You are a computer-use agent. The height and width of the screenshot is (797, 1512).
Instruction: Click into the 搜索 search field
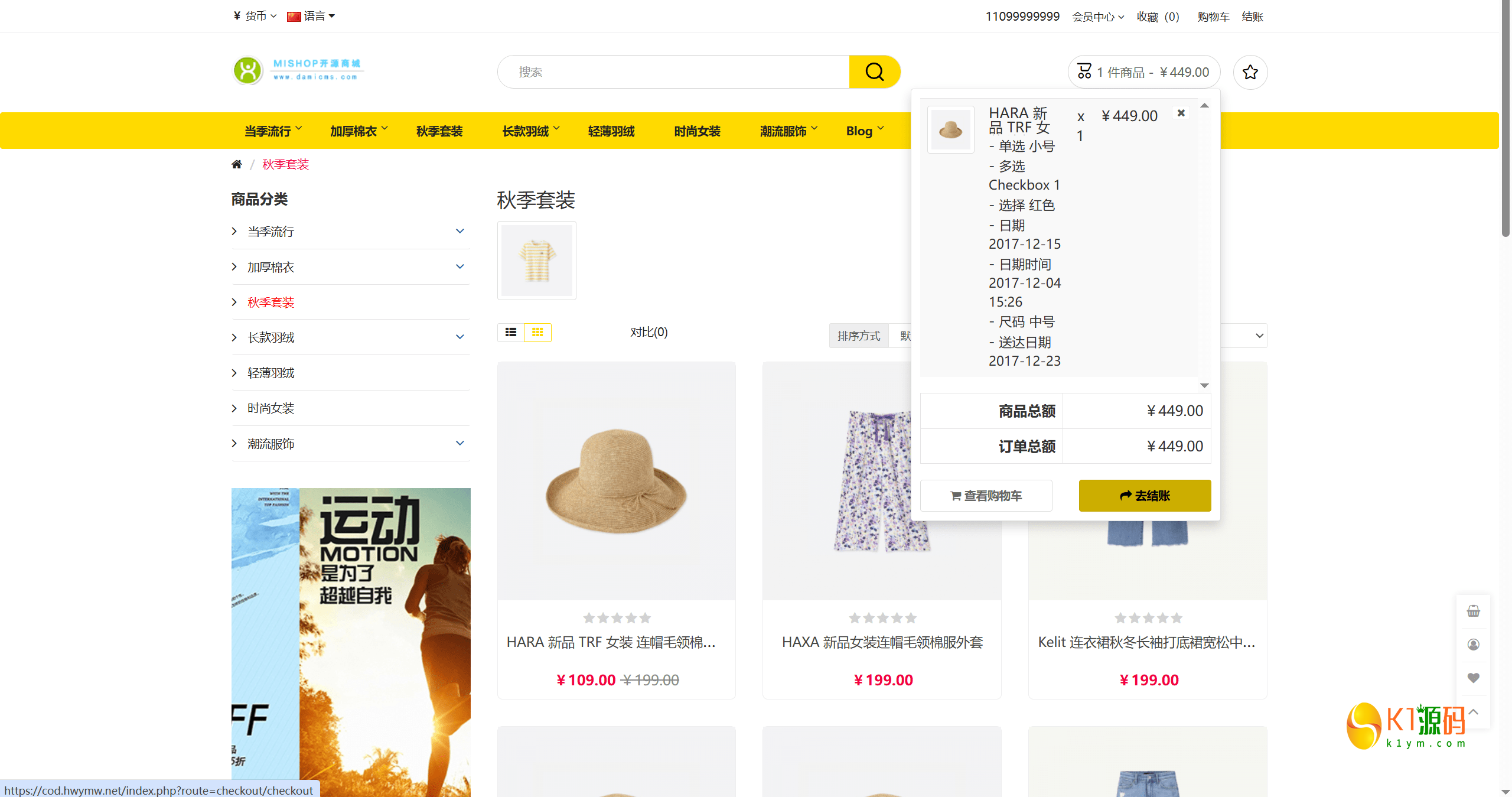coord(673,72)
